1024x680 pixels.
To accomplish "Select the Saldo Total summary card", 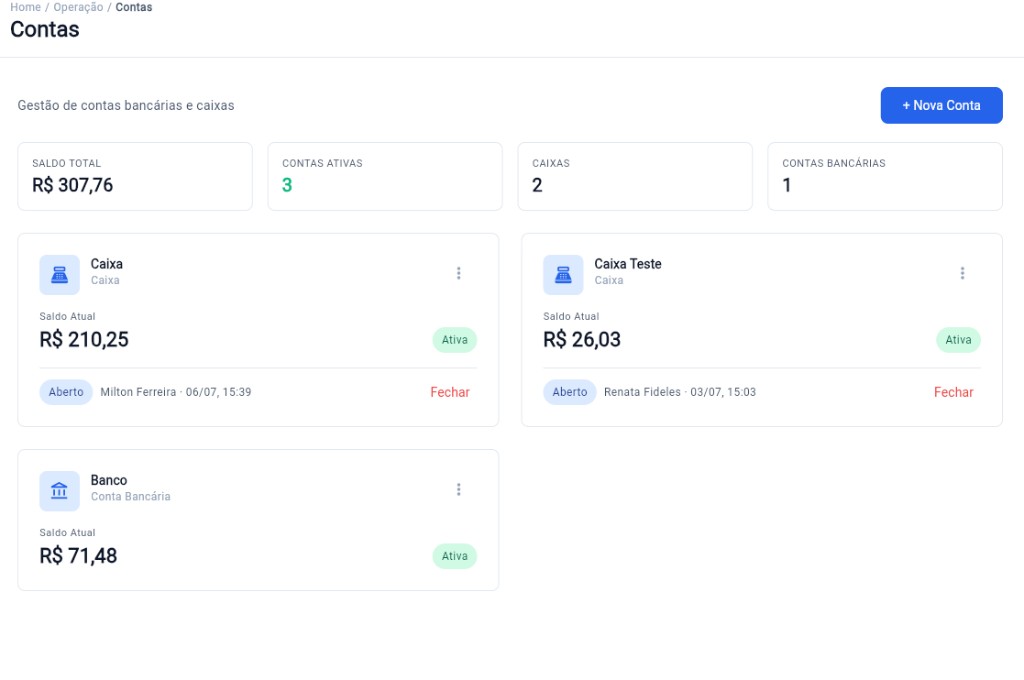I will (x=135, y=176).
